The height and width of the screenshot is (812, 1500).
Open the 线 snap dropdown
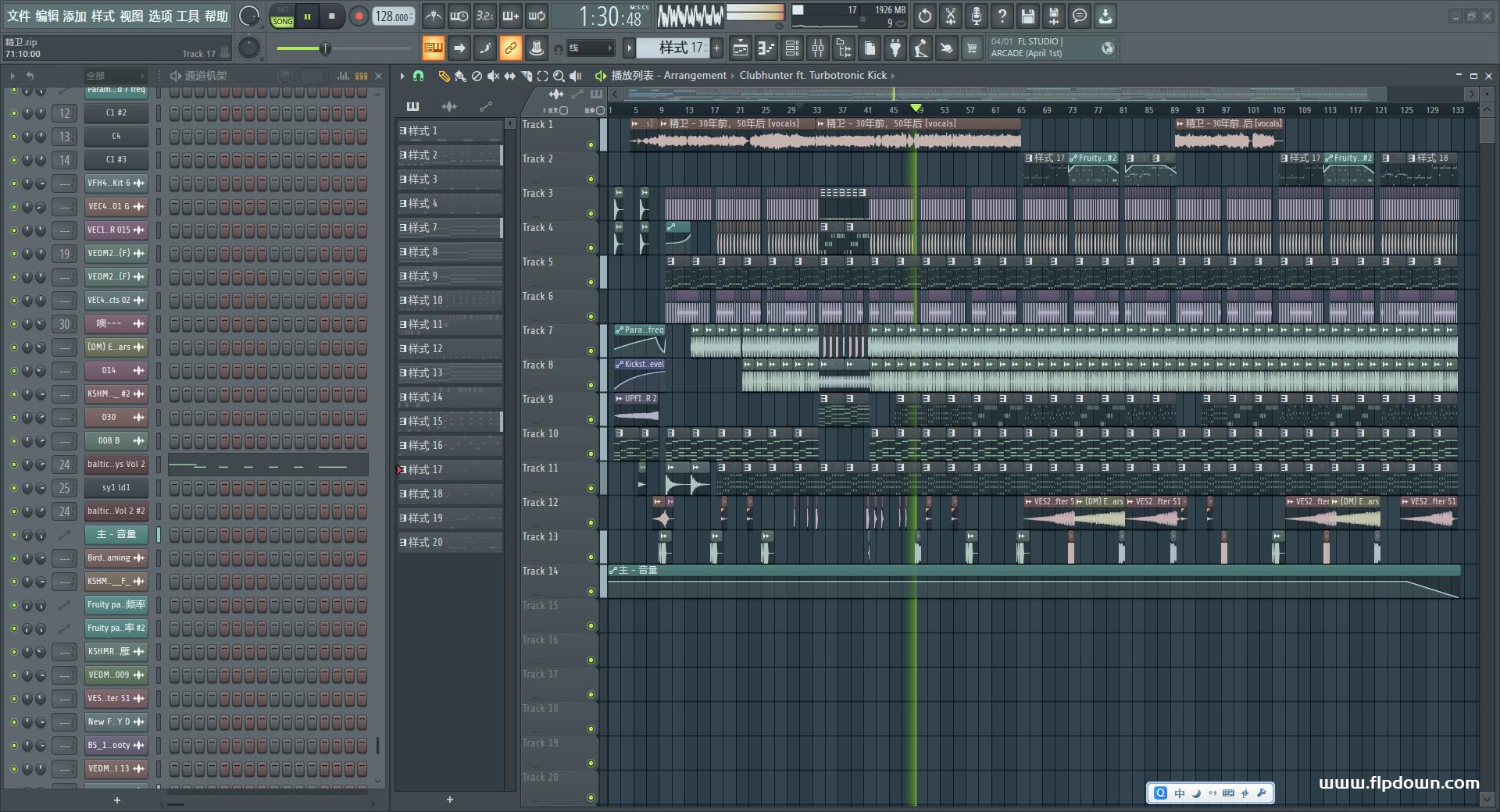[590, 48]
